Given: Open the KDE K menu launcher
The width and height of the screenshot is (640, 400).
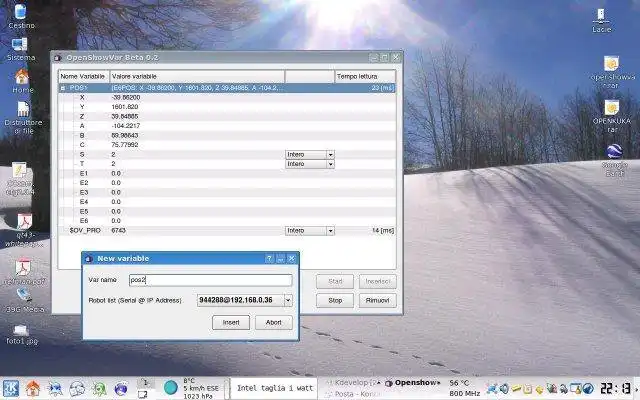Looking at the screenshot, I should click(x=11, y=389).
